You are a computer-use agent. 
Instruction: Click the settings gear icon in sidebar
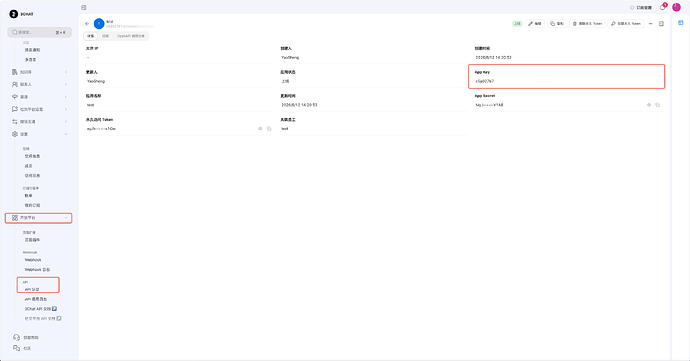point(15,134)
